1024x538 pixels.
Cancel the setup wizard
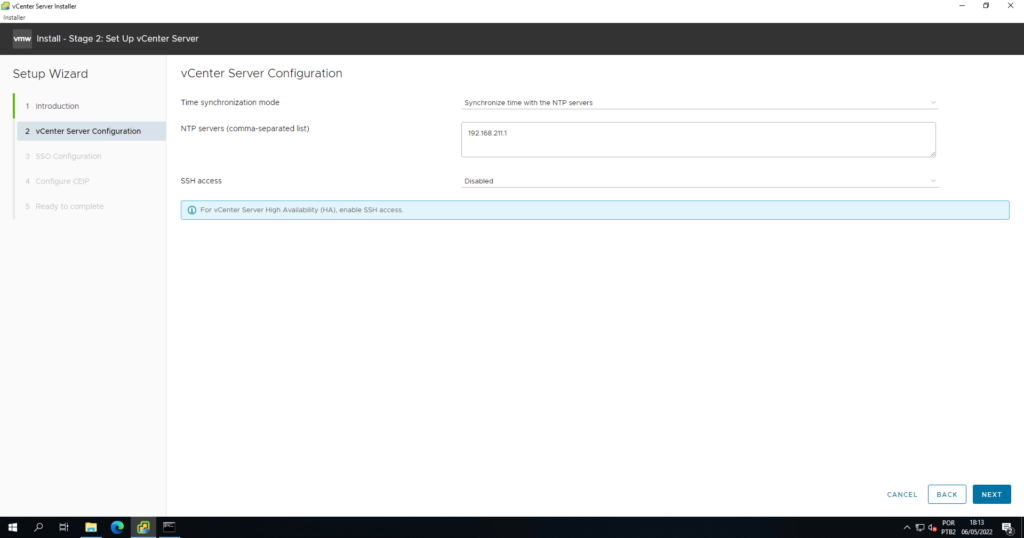[x=902, y=494]
